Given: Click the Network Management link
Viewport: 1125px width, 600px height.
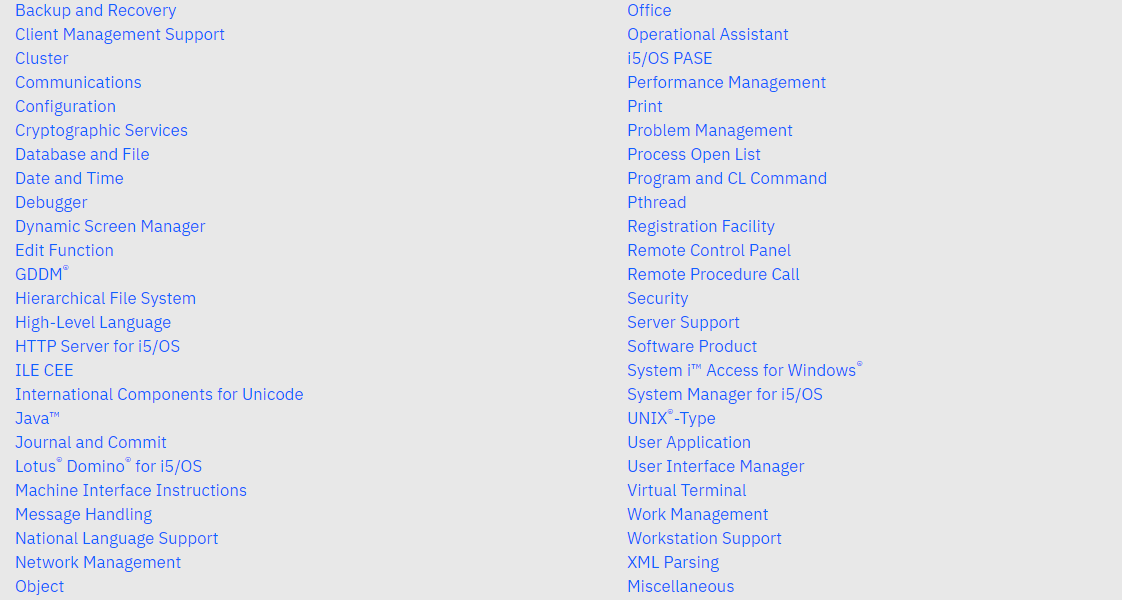Looking at the screenshot, I should (98, 563).
